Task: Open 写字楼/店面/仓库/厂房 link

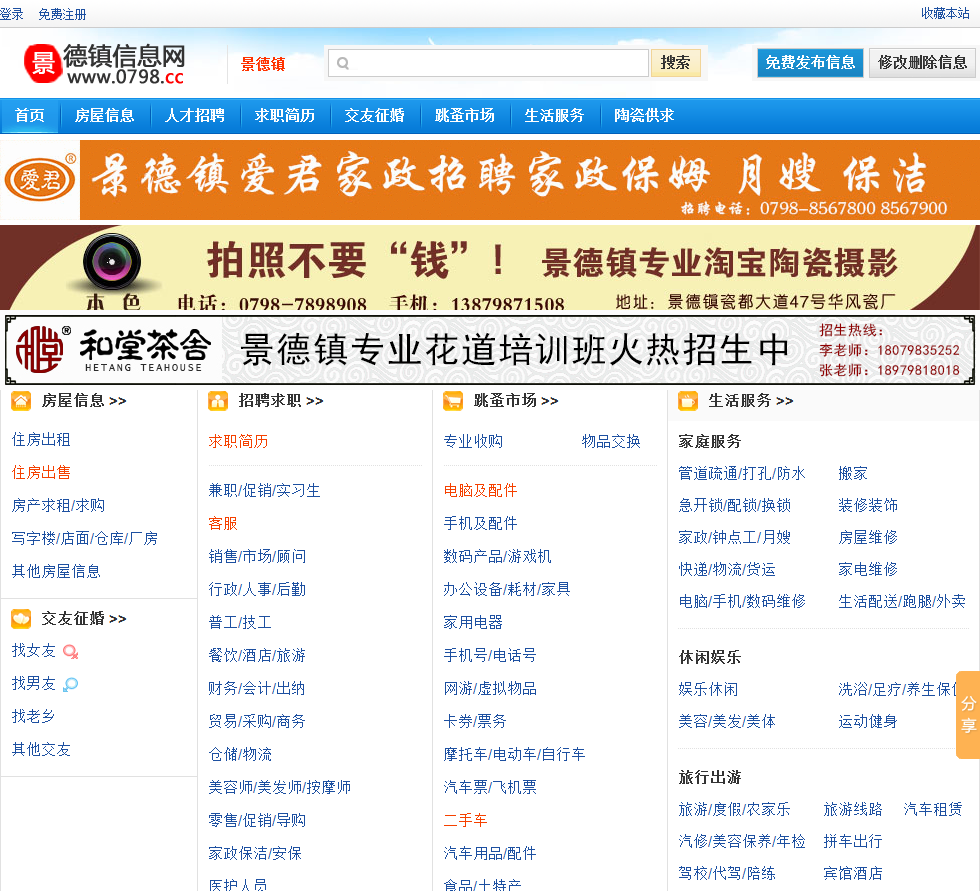Action: coord(85,539)
